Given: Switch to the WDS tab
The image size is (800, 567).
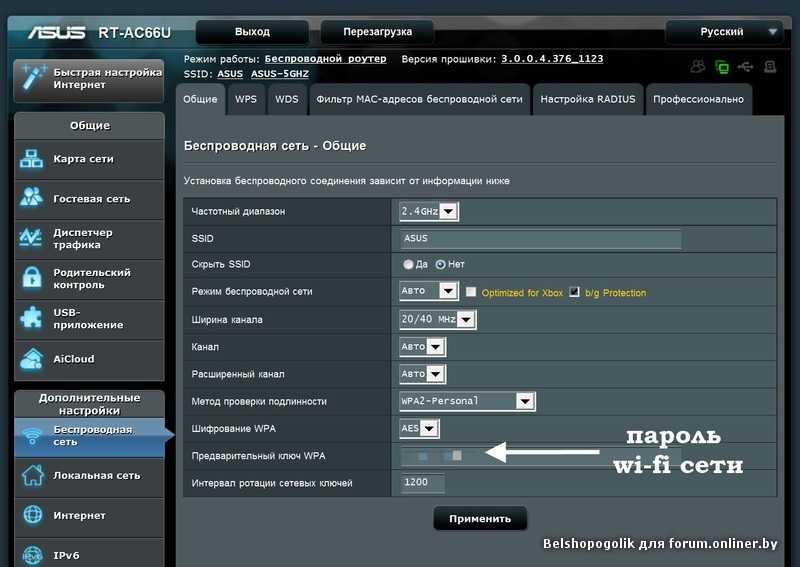Looking at the screenshot, I should pyautogui.click(x=287, y=100).
